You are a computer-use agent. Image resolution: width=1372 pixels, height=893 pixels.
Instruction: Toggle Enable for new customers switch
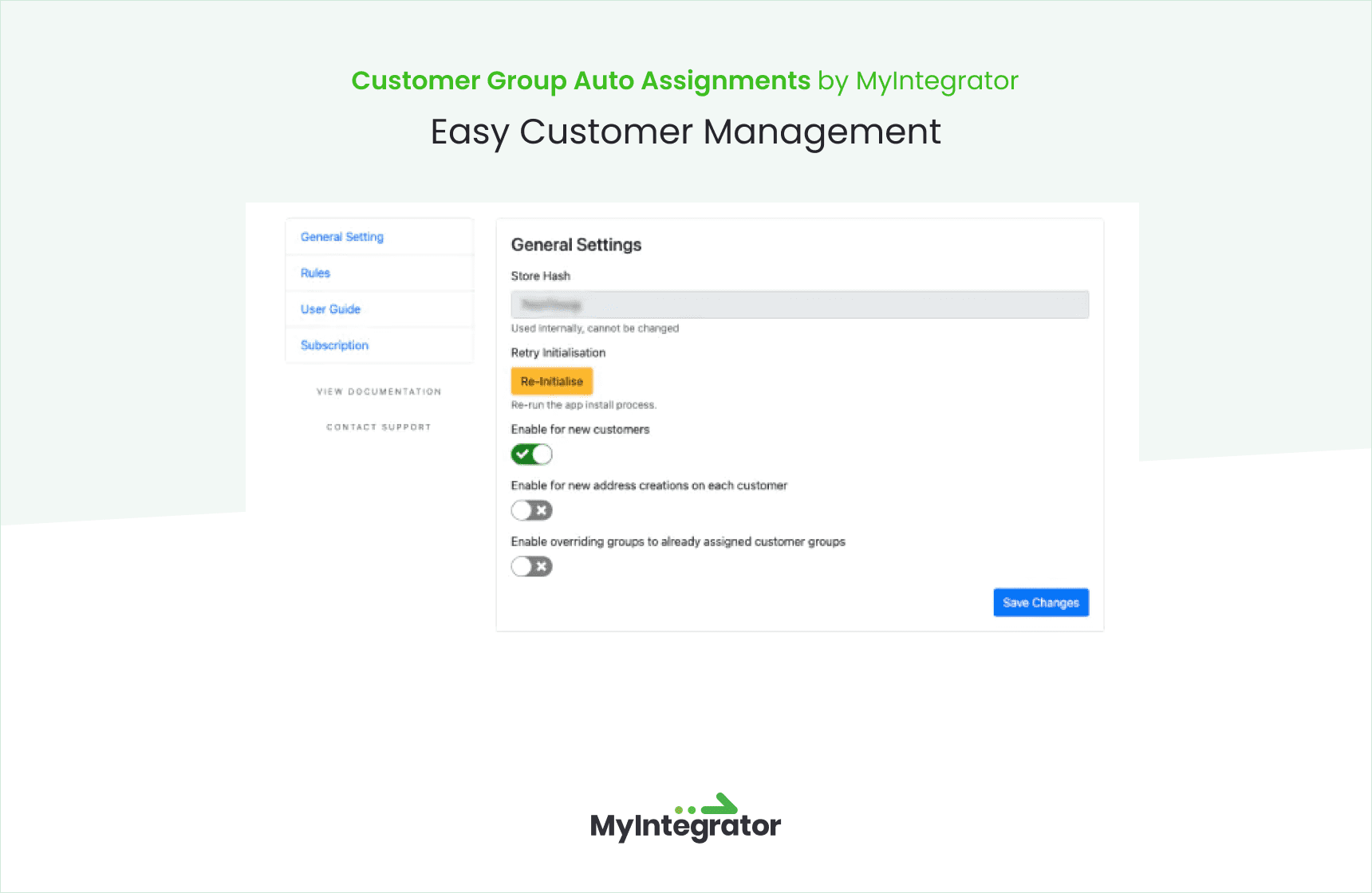click(531, 454)
